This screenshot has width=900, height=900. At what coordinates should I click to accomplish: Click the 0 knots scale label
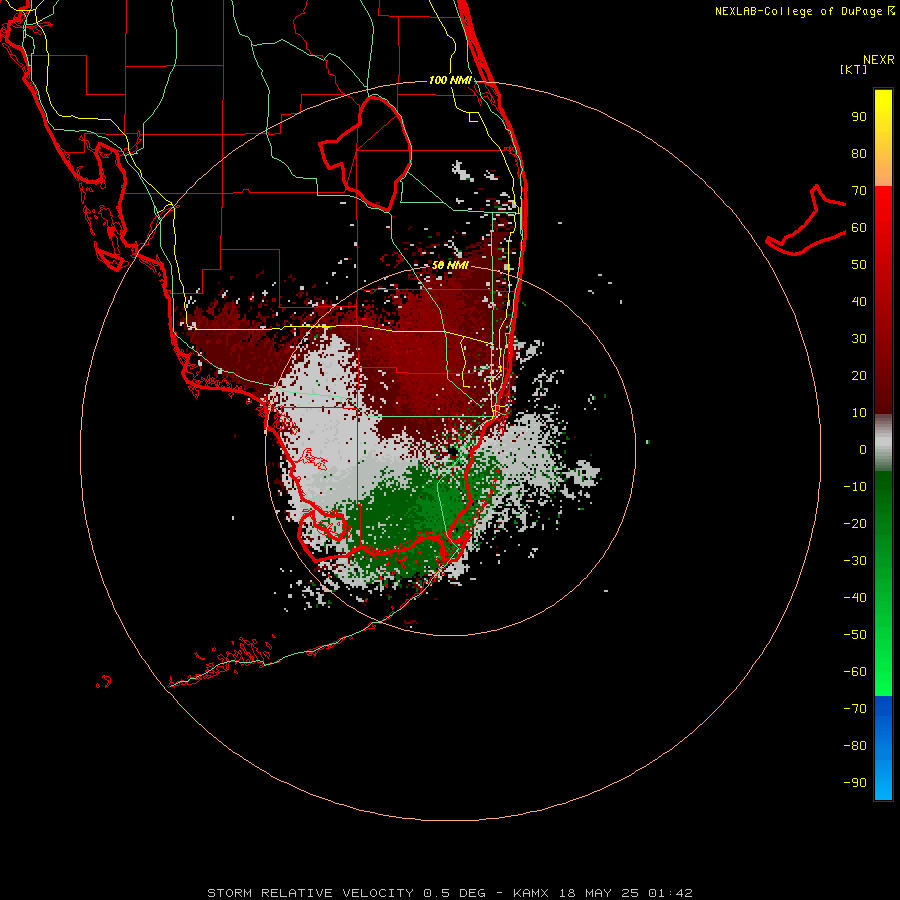pos(863,449)
